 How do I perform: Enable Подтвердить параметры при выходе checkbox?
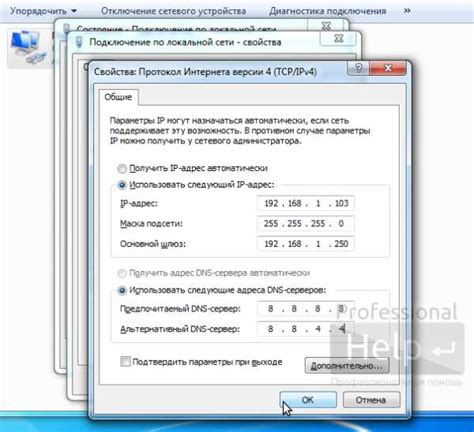pyautogui.click(x=125, y=362)
